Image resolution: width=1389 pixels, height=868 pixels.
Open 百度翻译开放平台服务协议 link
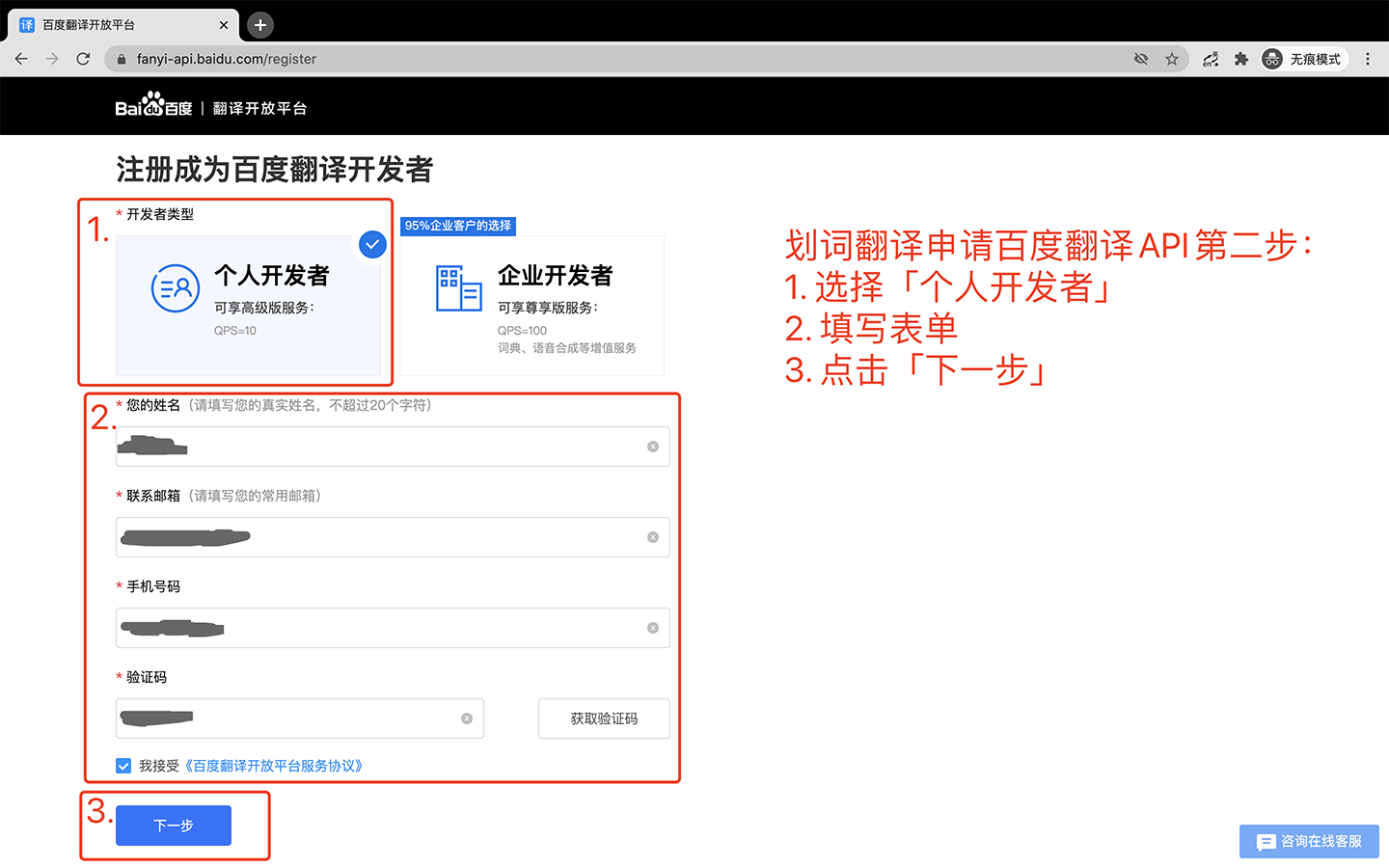(x=274, y=766)
